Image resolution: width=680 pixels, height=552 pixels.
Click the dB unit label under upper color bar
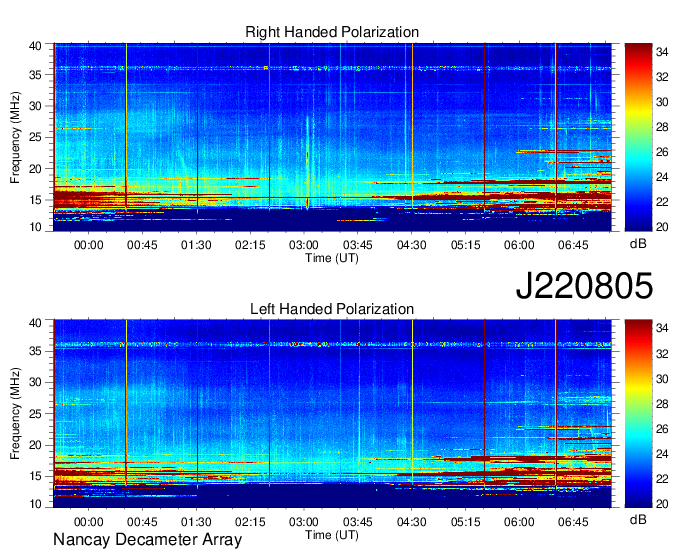(638, 244)
